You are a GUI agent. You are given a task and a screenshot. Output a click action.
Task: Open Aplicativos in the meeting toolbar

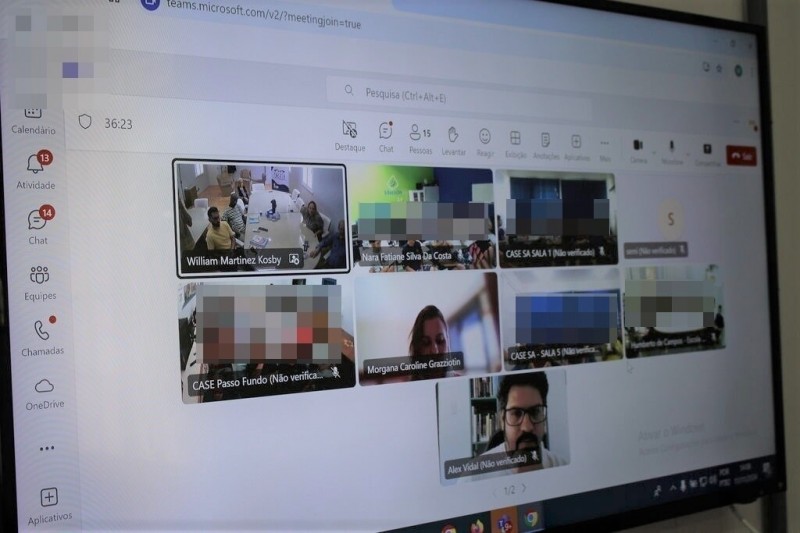(577, 148)
